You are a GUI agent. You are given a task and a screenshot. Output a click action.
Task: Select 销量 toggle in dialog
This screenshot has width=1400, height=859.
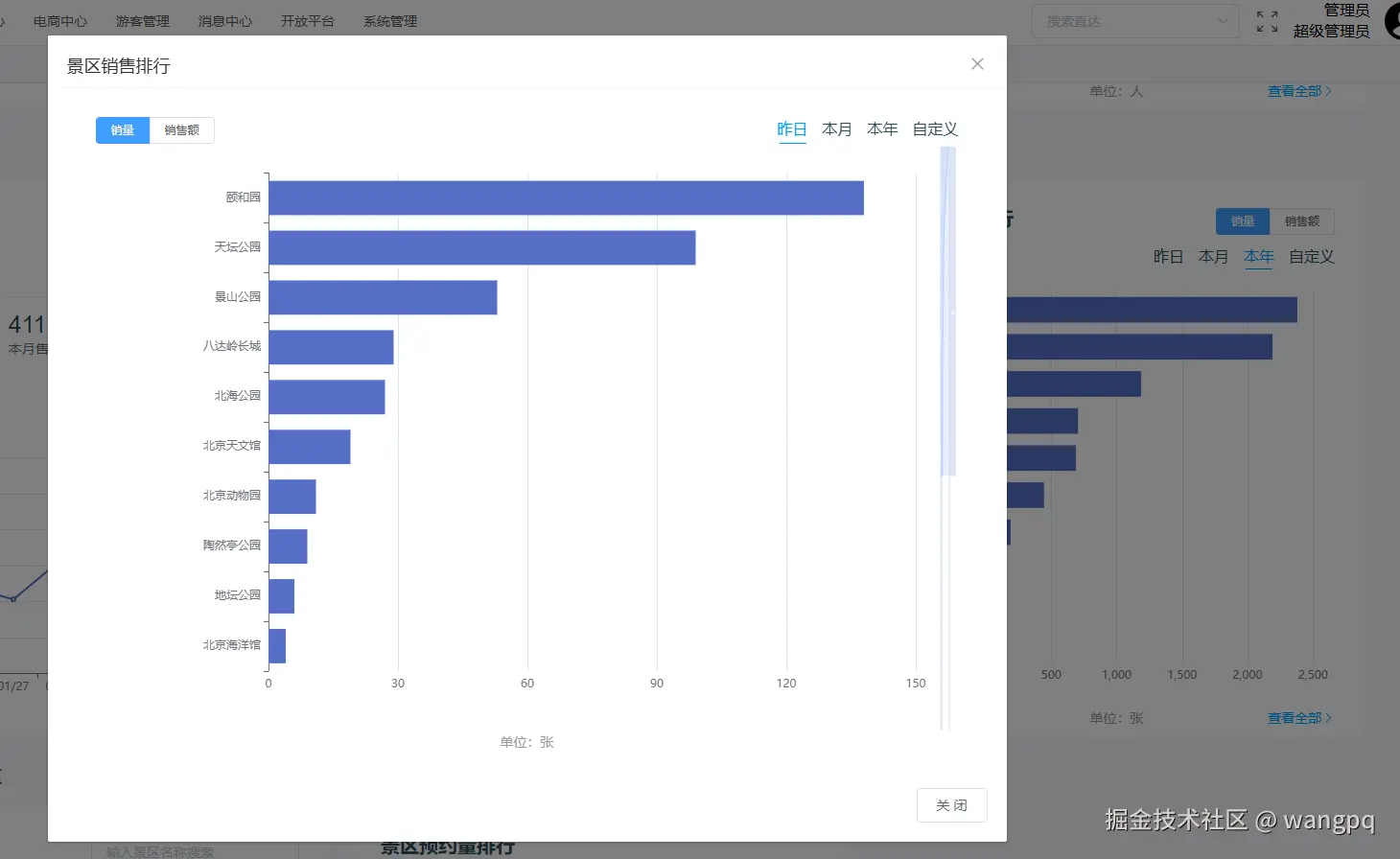coord(123,130)
